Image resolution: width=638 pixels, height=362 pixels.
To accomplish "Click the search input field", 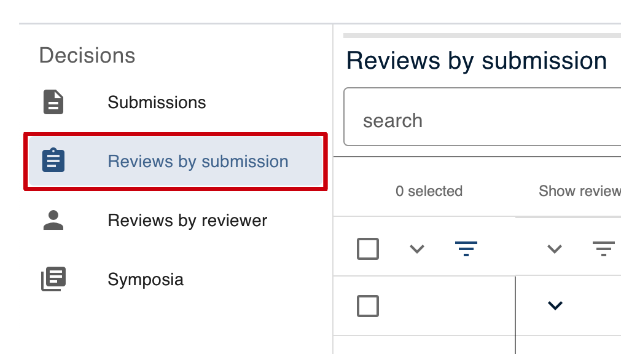I will point(482,117).
